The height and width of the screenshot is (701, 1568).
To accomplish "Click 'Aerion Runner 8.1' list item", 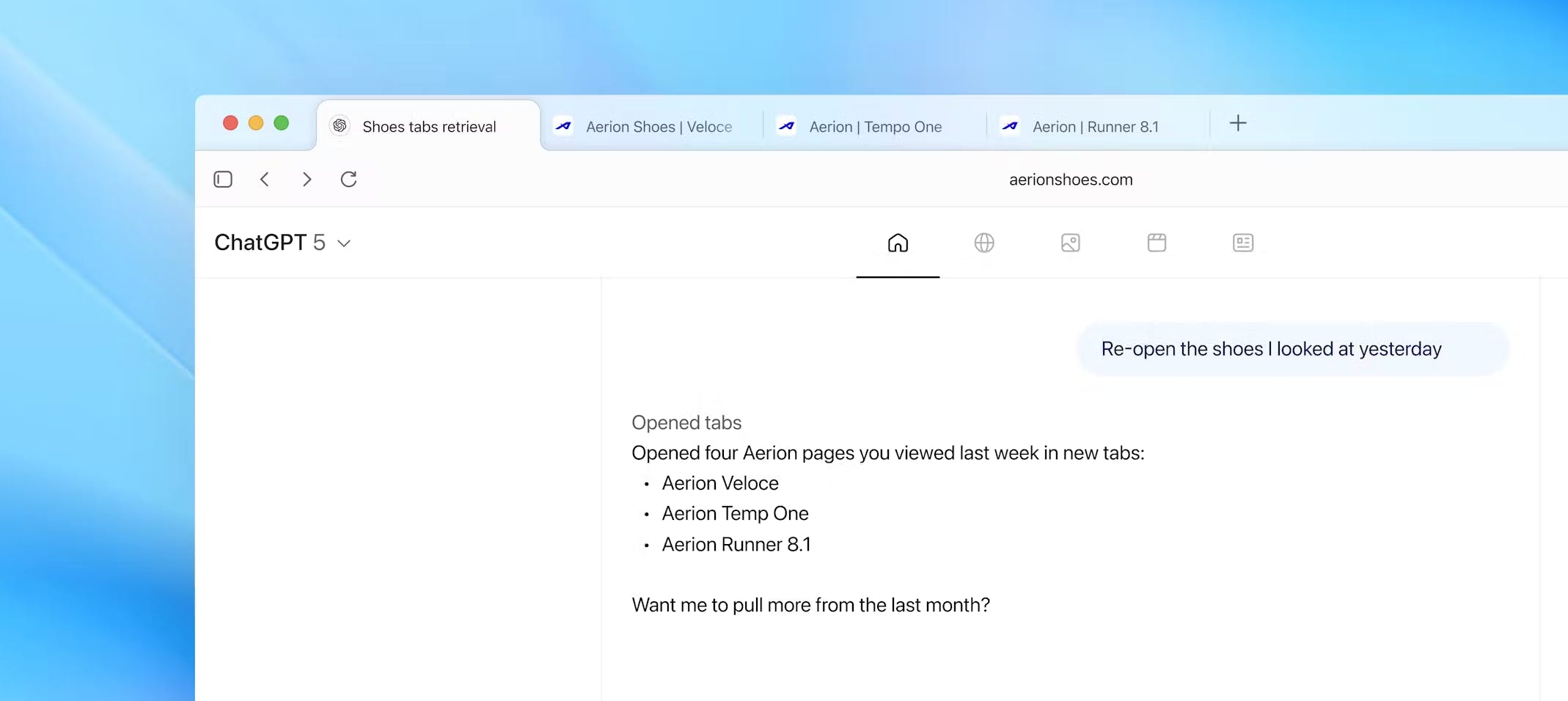I will click(x=736, y=544).
